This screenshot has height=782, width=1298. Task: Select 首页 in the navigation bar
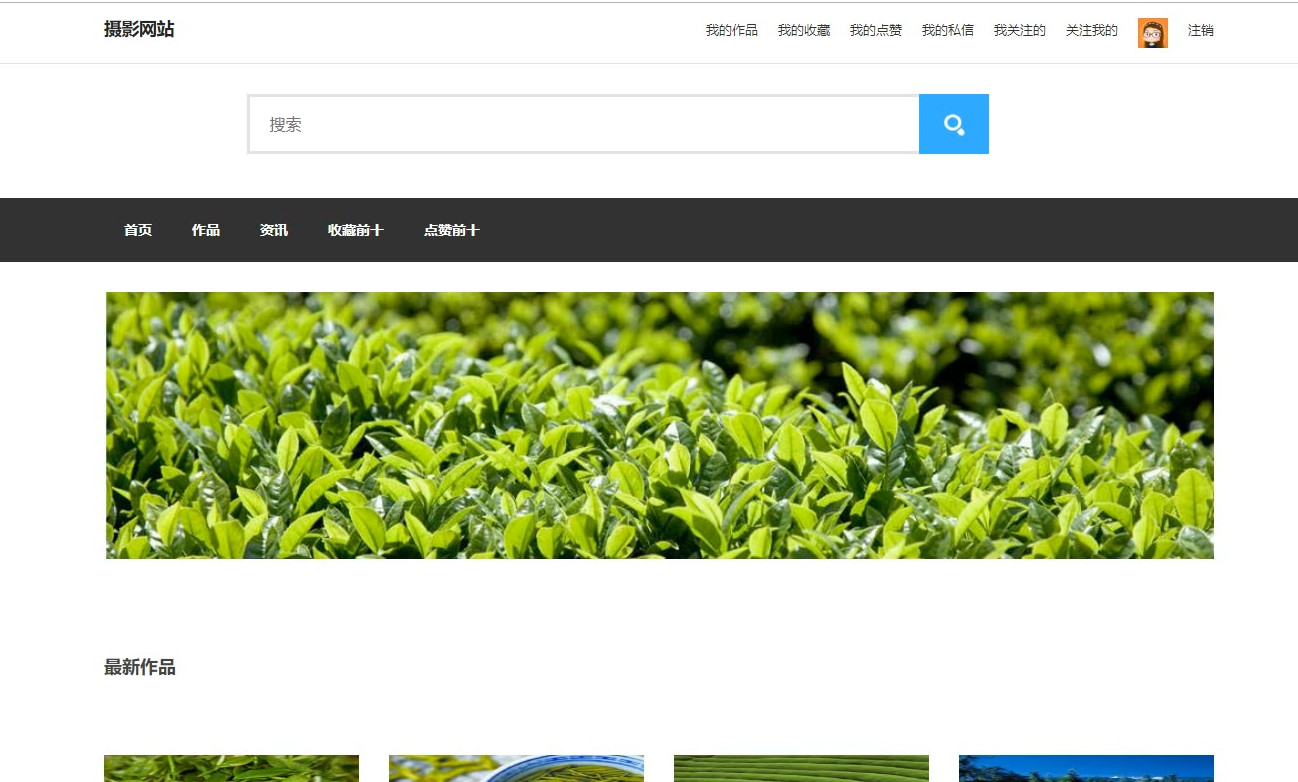tap(138, 230)
